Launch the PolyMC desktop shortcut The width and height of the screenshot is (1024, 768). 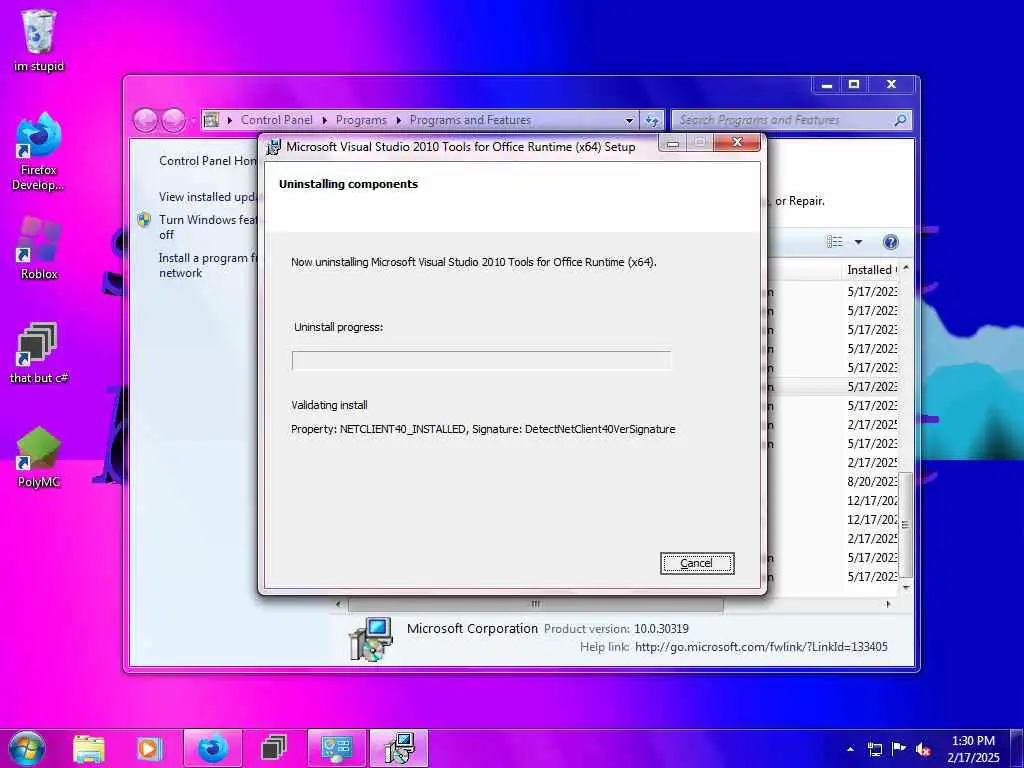[39, 457]
